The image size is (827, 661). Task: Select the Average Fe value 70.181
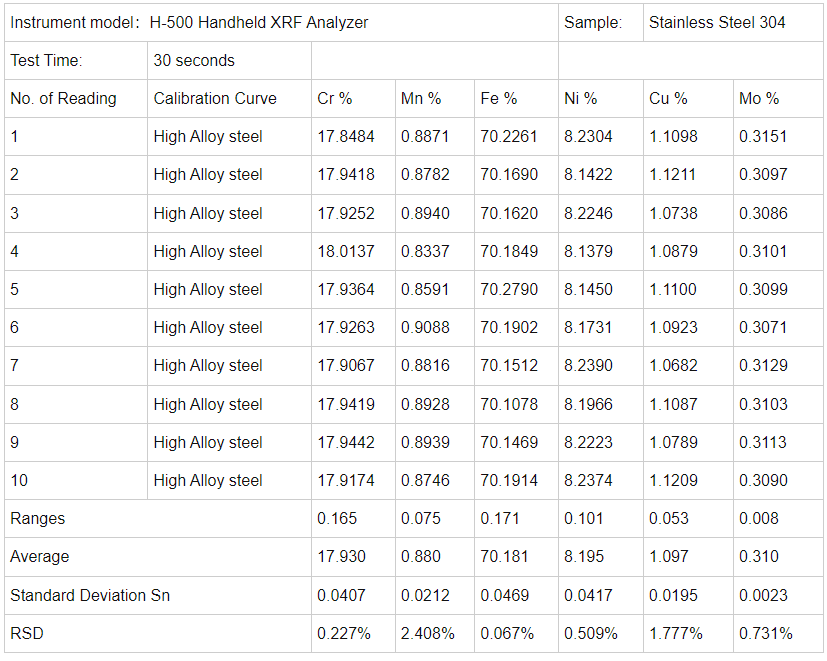click(505, 556)
